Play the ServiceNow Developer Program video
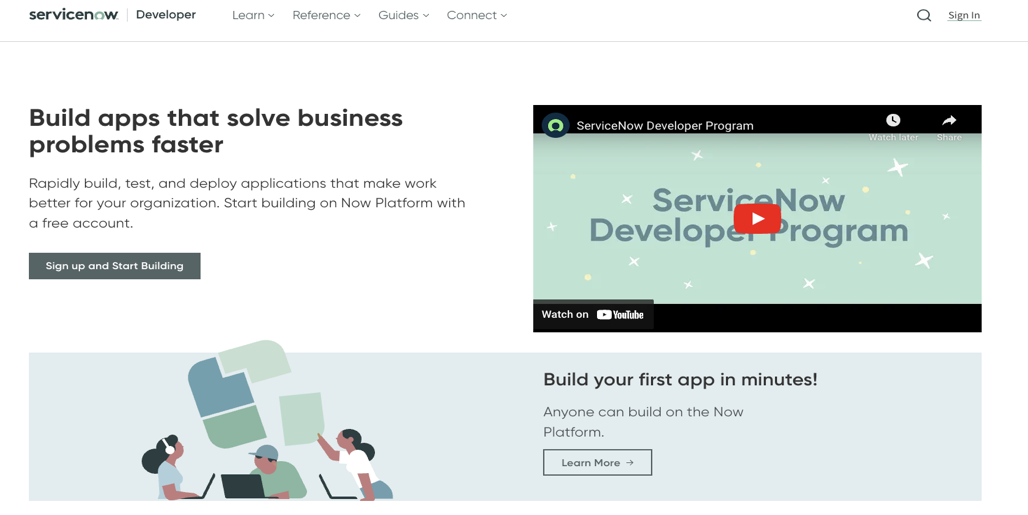 pos(757,219)
